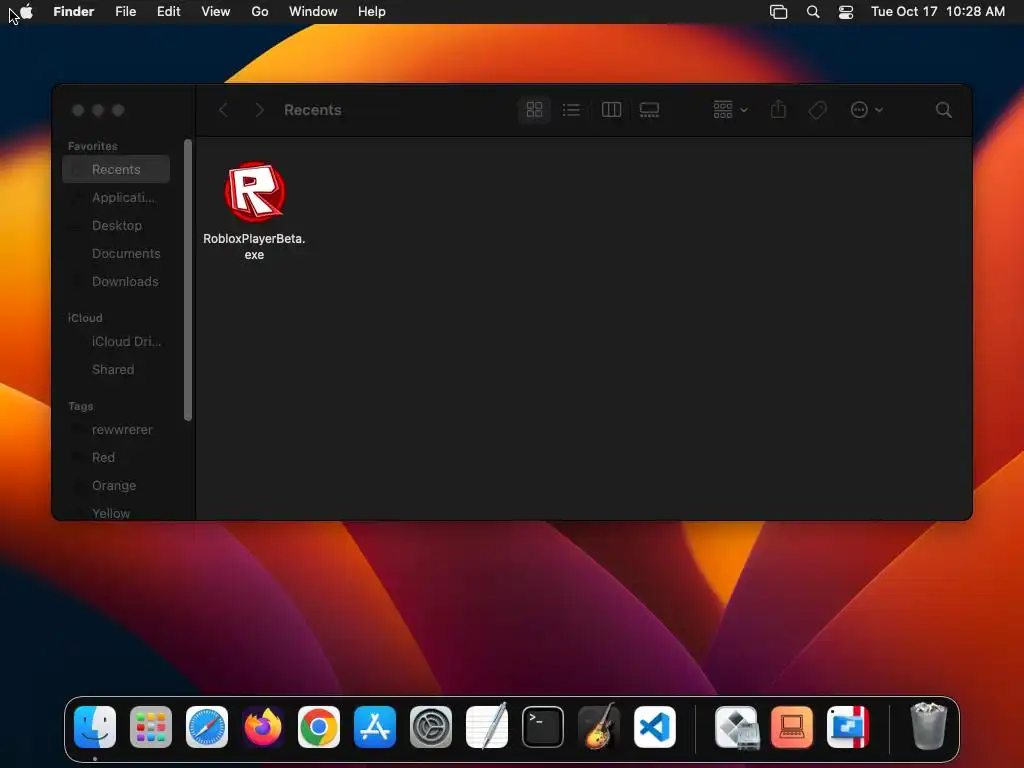Open the Group By dropdown in Finder toolbar
Image resolution: width=1024 pixels, height=768 pixels.
click(730, 110)
